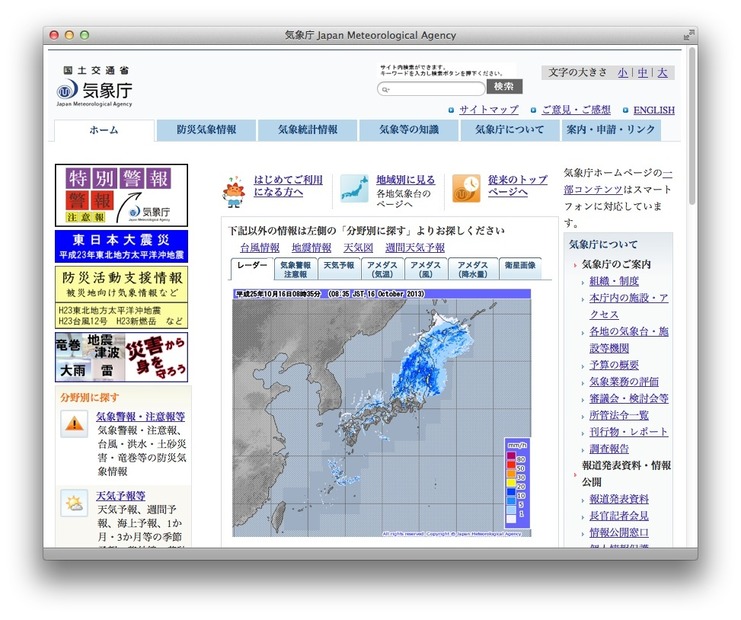741x620 pixels.
Task: Set text size to 小
Action: (623, 73)
